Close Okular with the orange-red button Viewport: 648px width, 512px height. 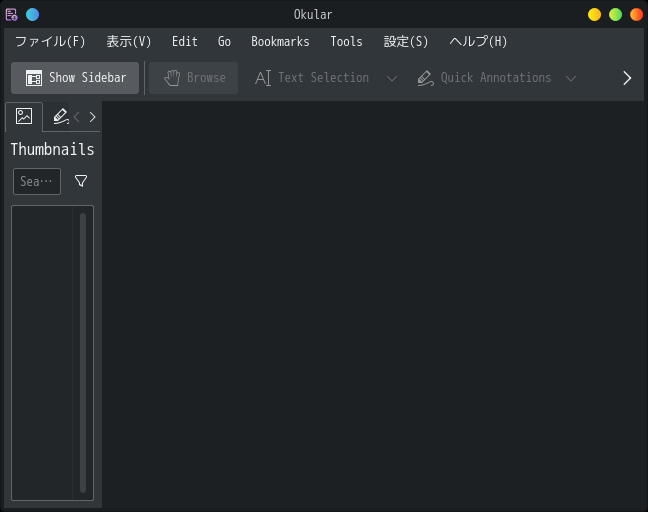point(636,14)
